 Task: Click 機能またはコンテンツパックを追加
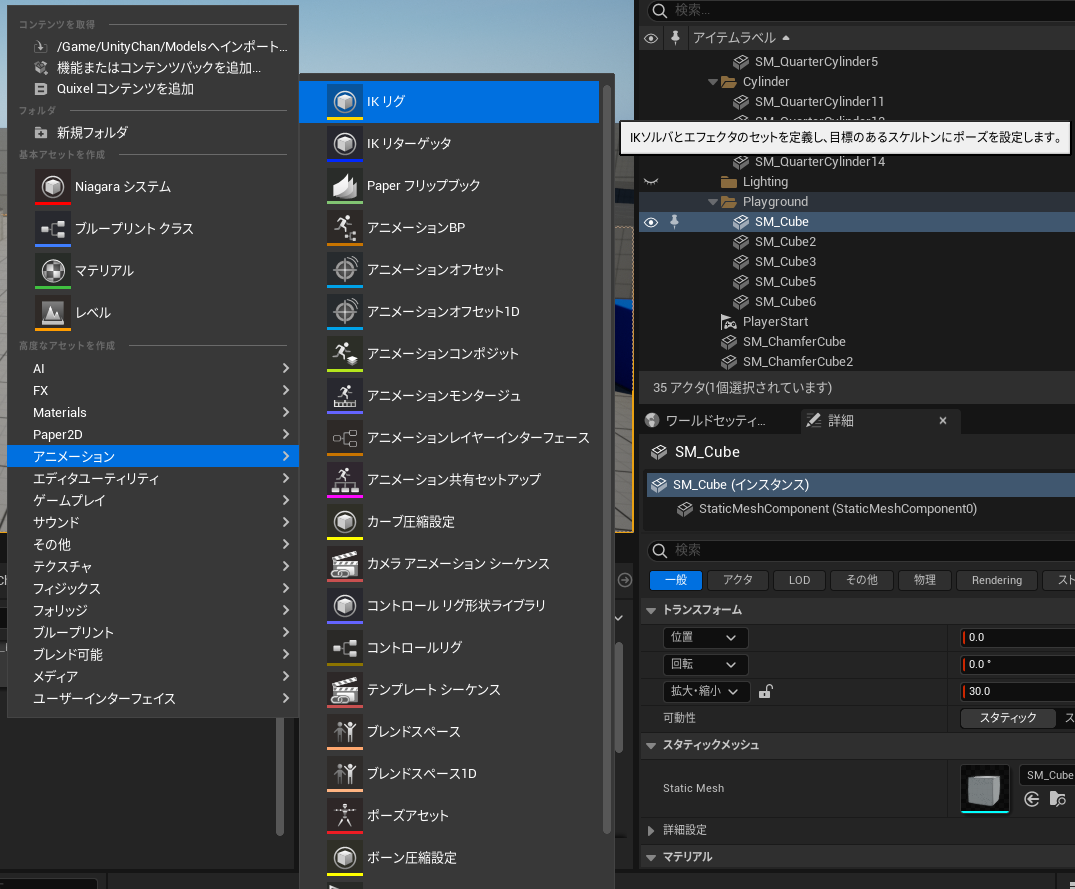pyautogui.click(x=153, y=68)
